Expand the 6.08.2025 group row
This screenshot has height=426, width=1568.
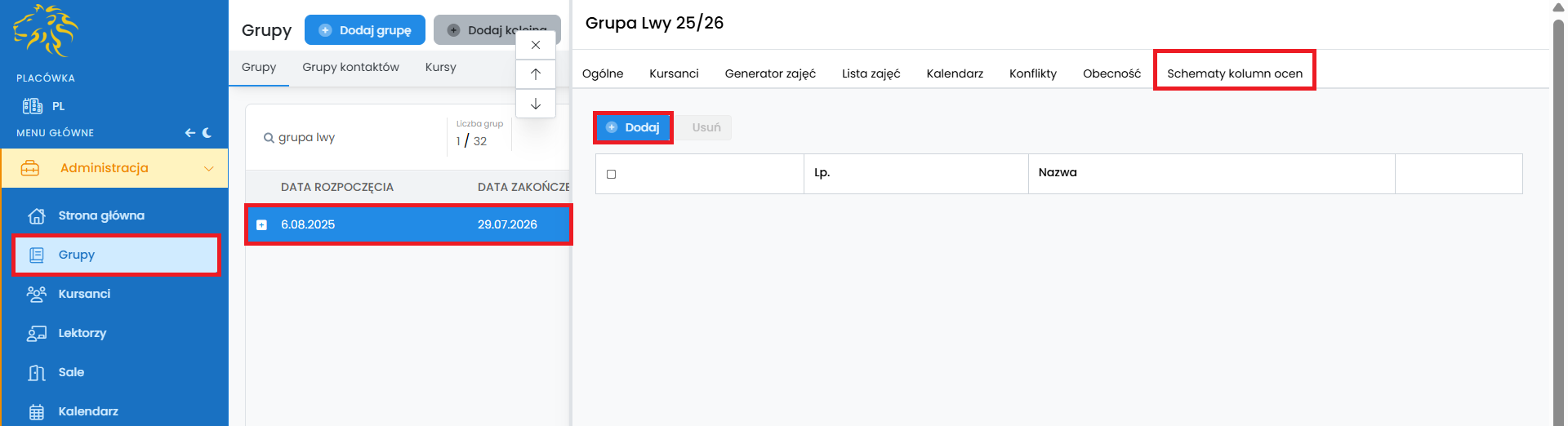(261, 225)
